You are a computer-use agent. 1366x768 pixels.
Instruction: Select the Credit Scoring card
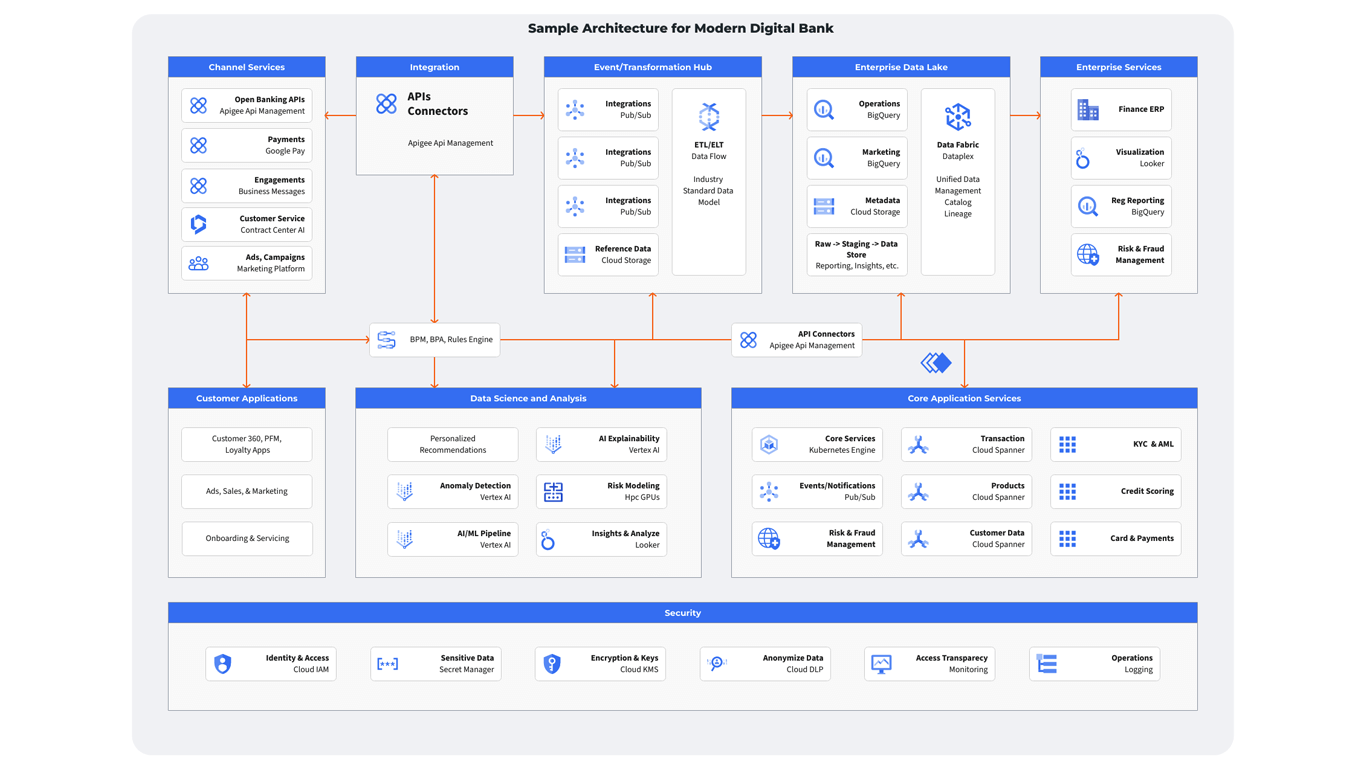click(x=1115, y=492)
